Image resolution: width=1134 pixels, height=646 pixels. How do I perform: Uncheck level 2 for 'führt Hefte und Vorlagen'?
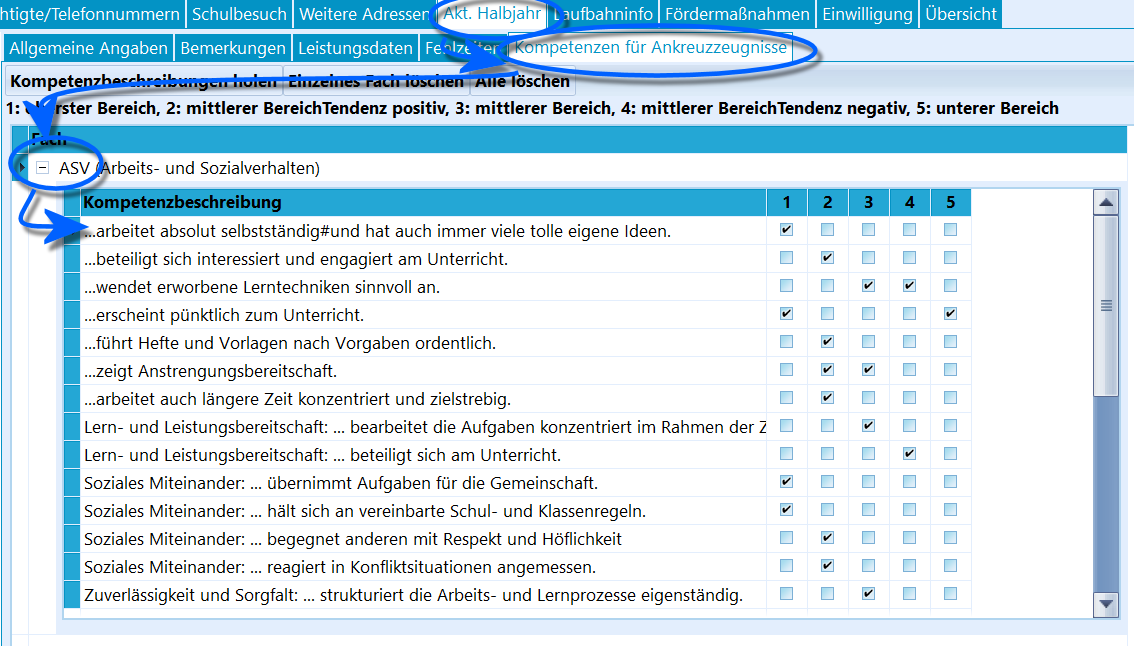point(827,341)
